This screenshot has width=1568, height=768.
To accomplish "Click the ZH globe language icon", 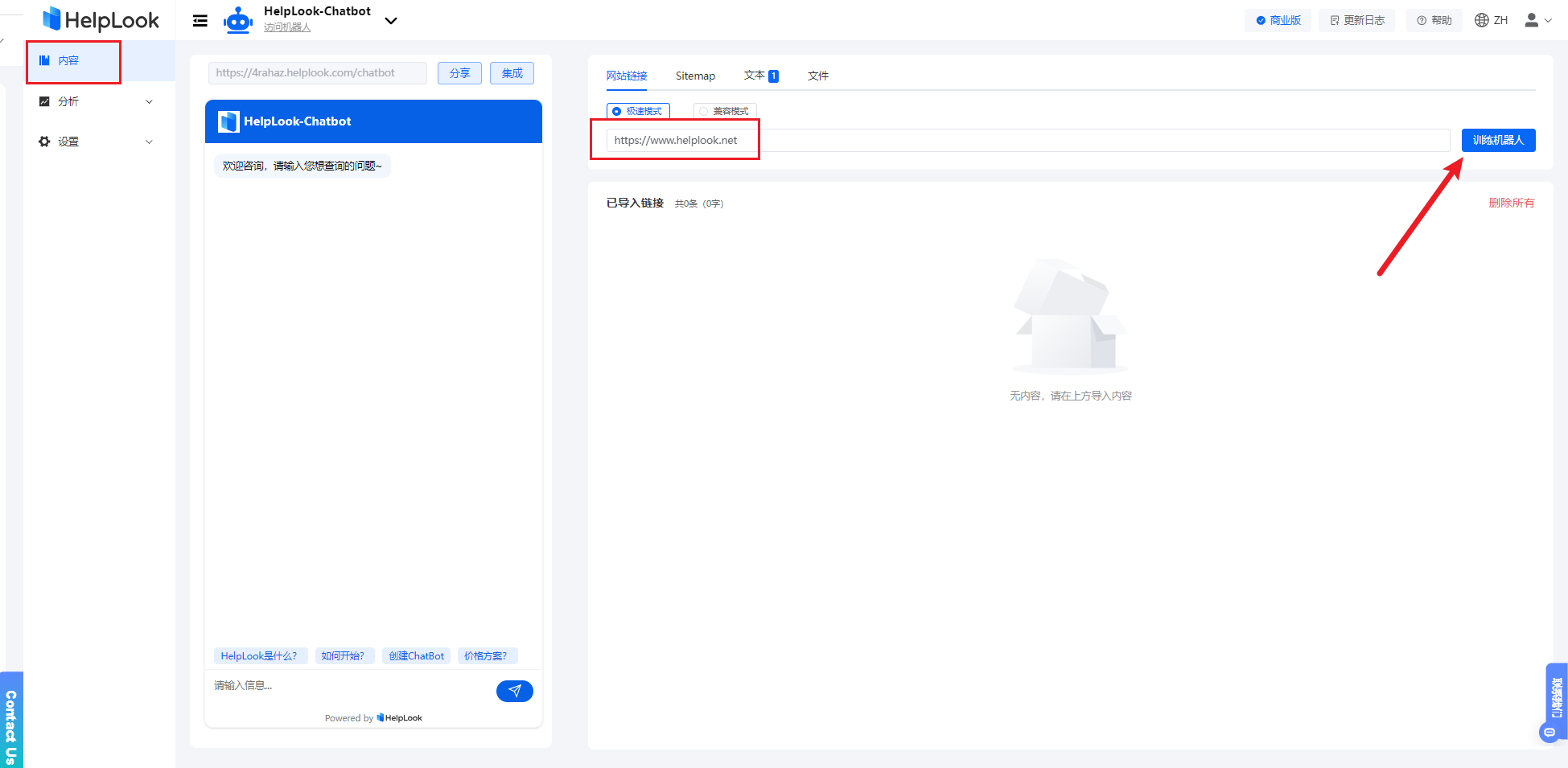I will coord(1483,19).
